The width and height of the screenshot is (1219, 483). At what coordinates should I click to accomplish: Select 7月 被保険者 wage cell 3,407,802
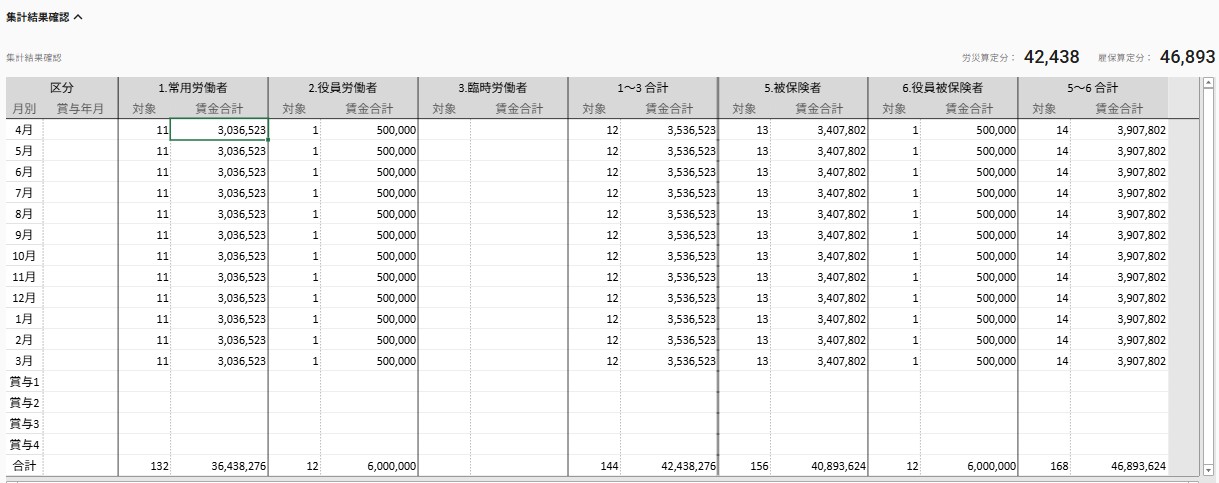(x=819, y=193)
